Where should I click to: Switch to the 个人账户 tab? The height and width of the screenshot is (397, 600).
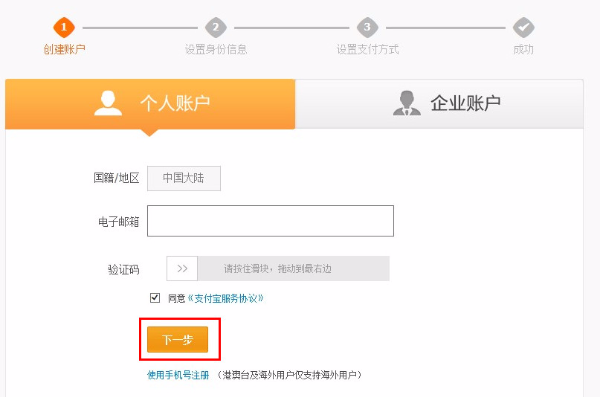(x=150, y=104)
